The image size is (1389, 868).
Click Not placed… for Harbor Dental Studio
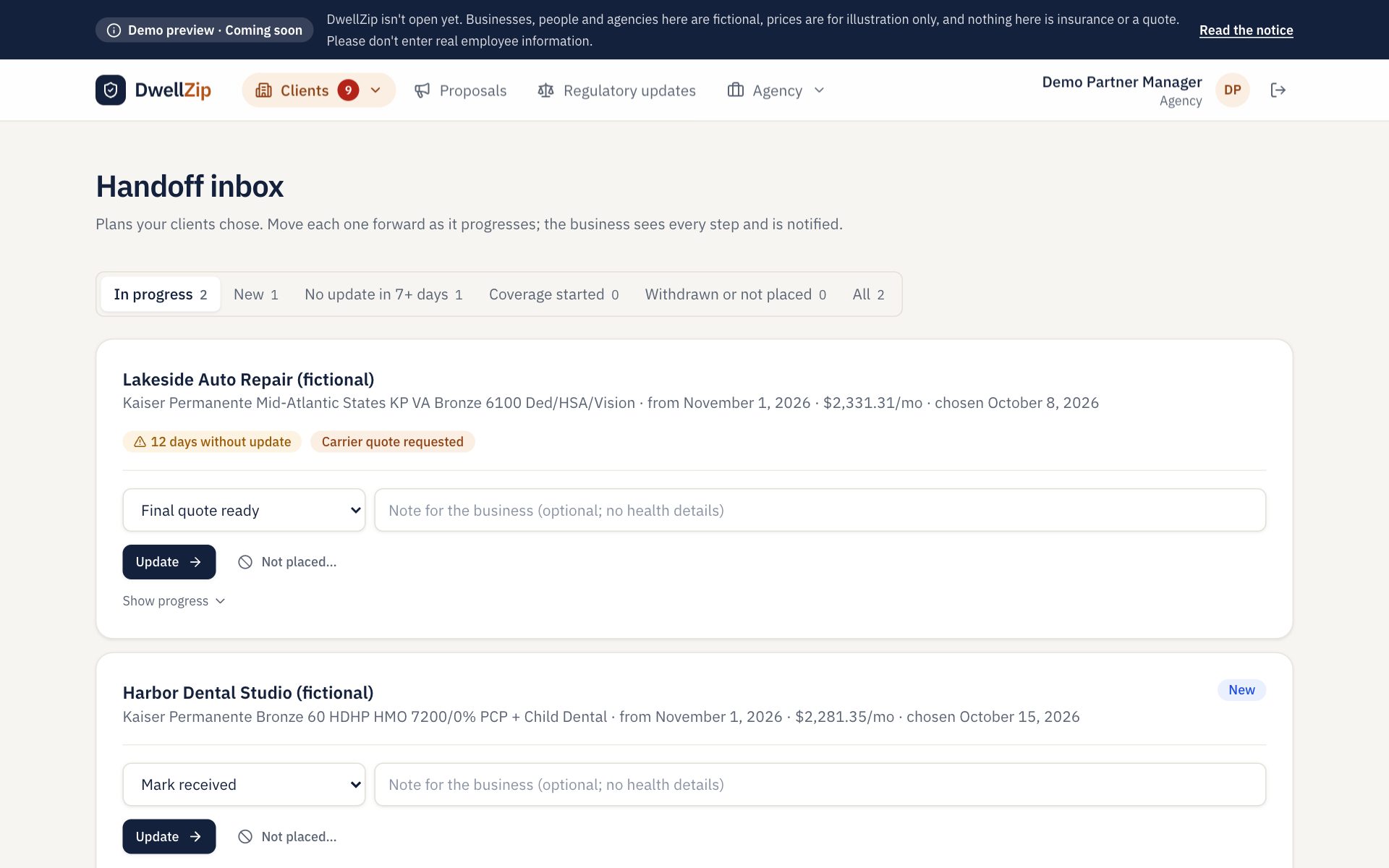click(287, 837)
